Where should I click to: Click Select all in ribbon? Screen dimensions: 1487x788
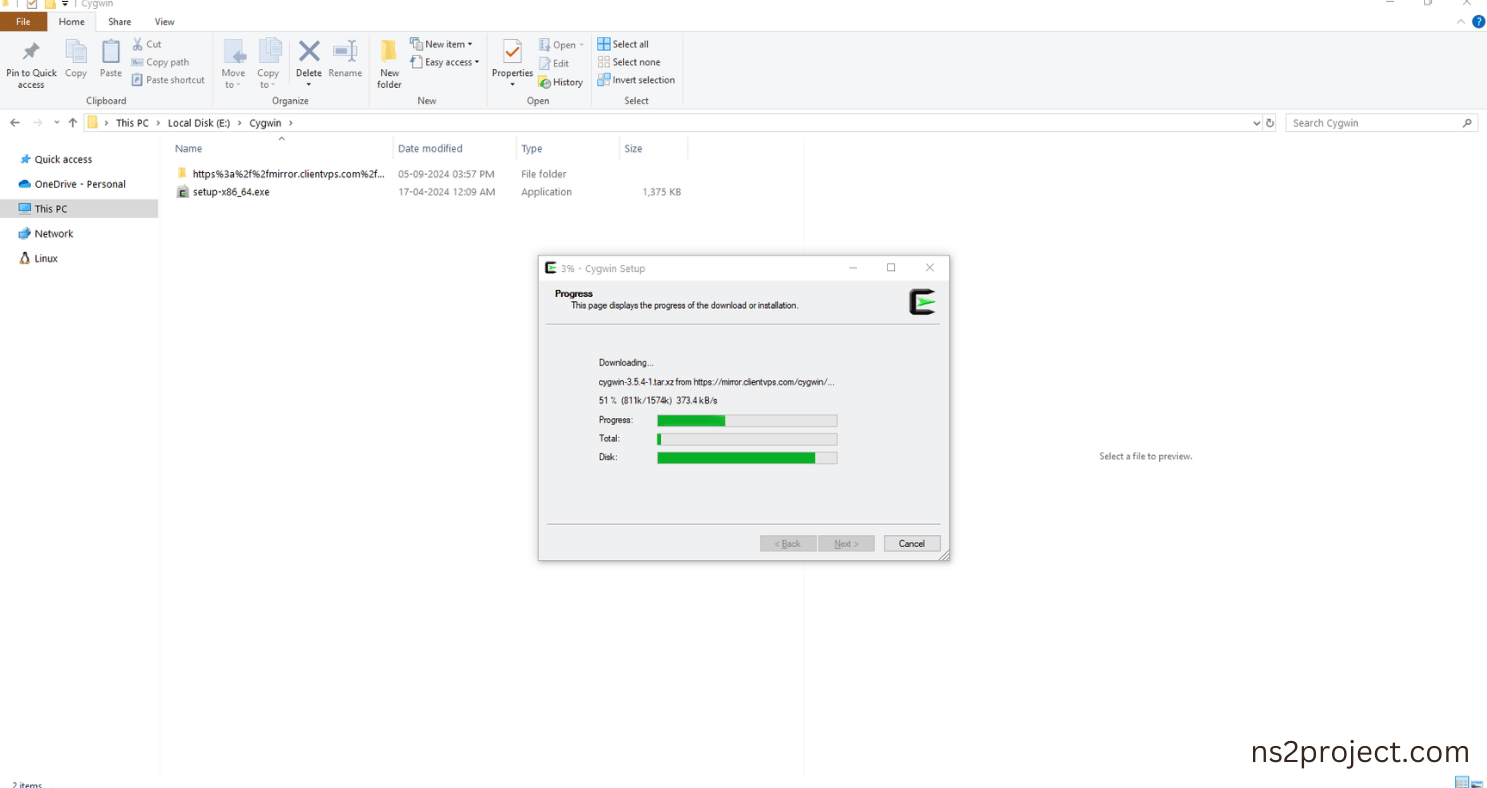pyautogui.click(x=623, y=44)
